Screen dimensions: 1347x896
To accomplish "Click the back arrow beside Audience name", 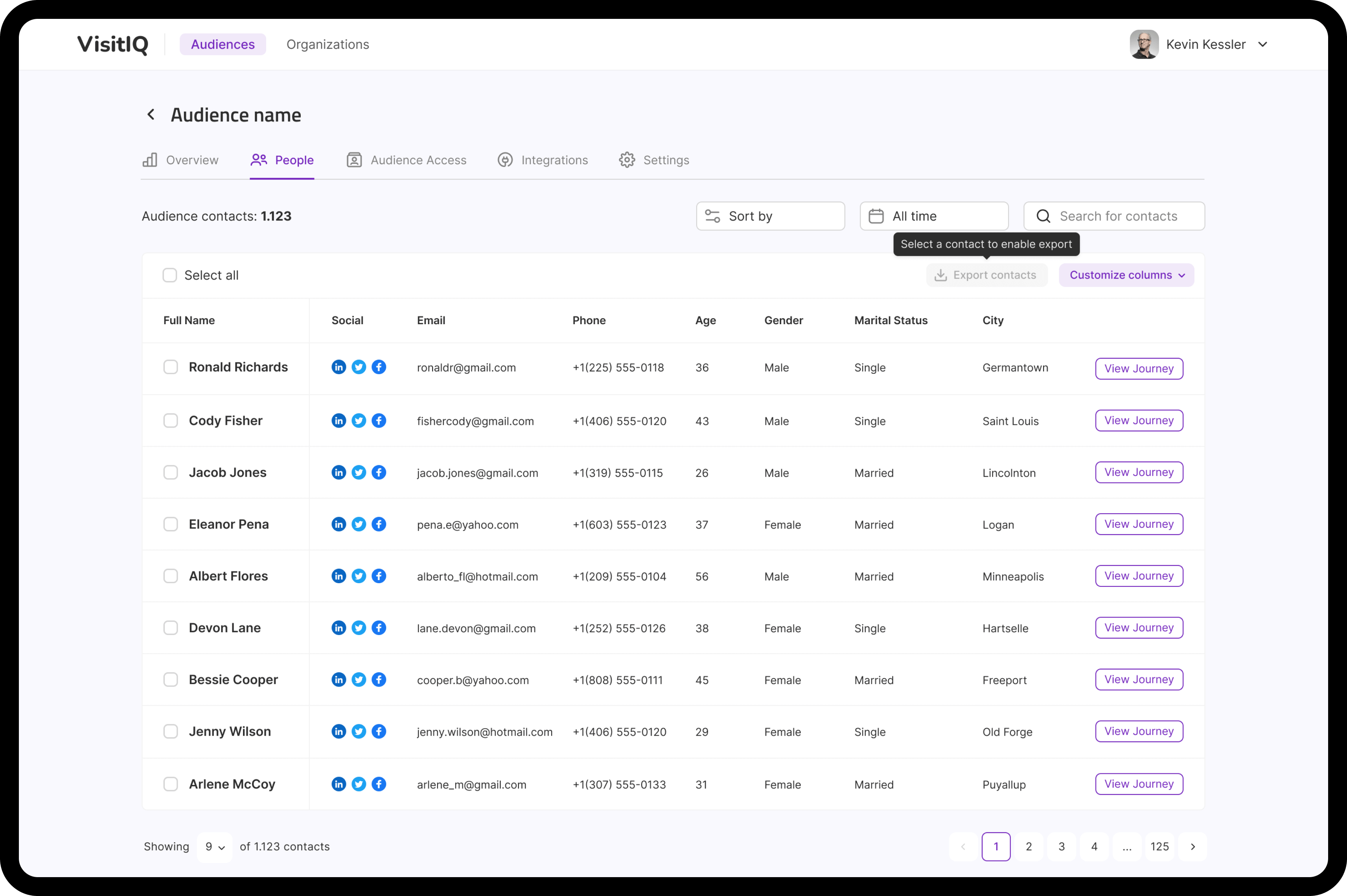I will tap(151, 115).
